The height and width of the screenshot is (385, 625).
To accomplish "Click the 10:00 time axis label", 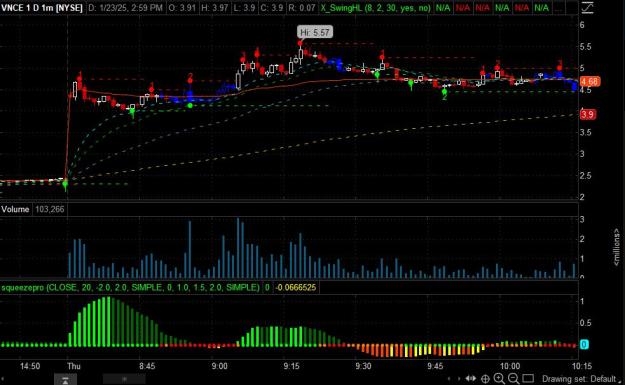I will tap(510, 366).
